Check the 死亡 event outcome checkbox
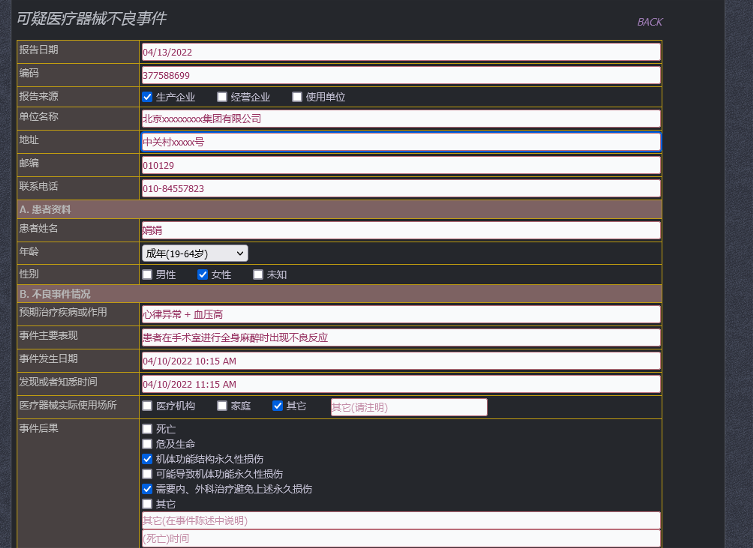This screenshot has height=548, width=753. pos(147,429)
